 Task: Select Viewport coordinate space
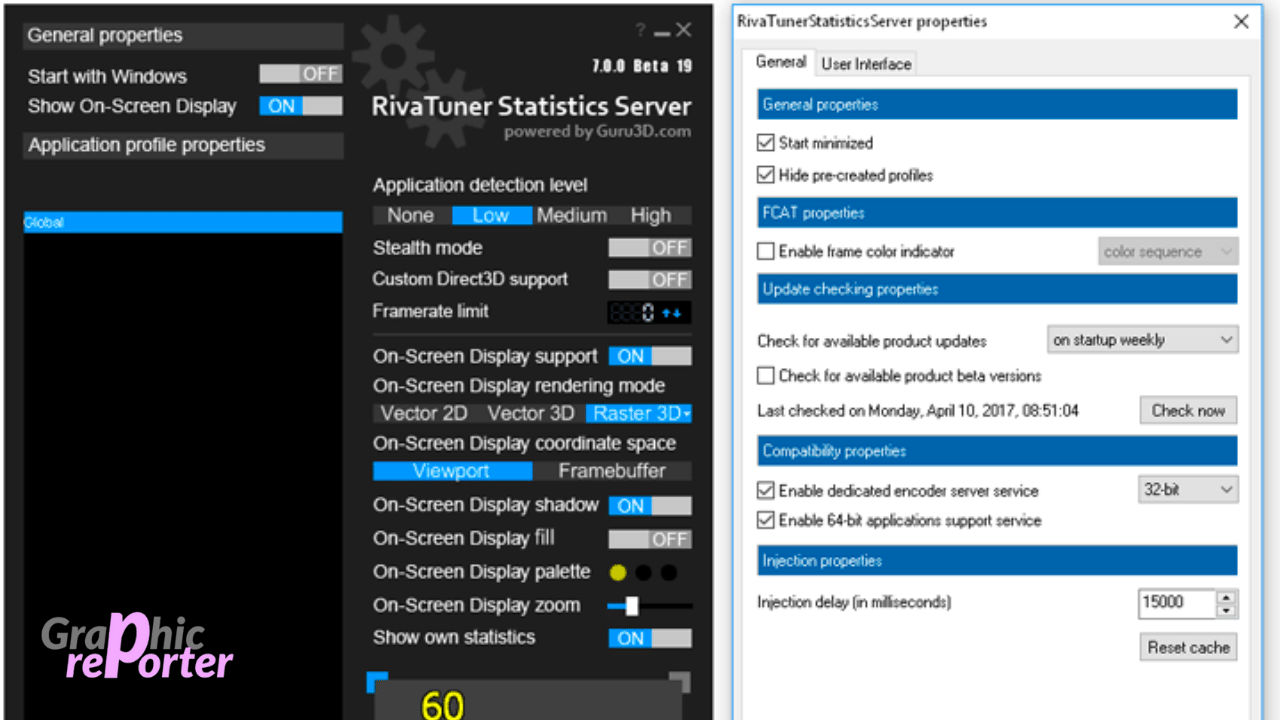click(x=452, y=471)
